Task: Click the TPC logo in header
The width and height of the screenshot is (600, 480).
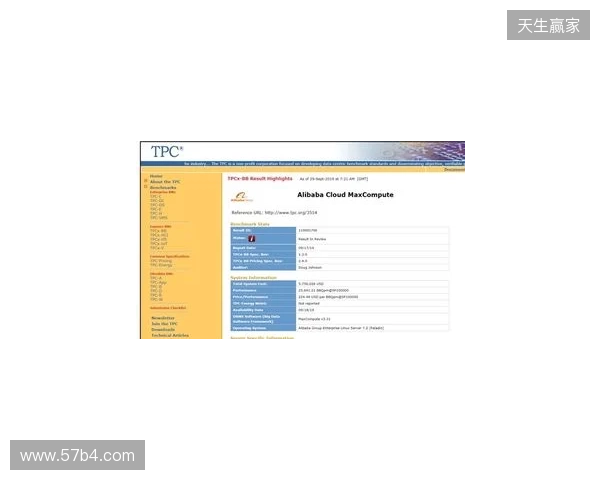Action: pos(167,152)
